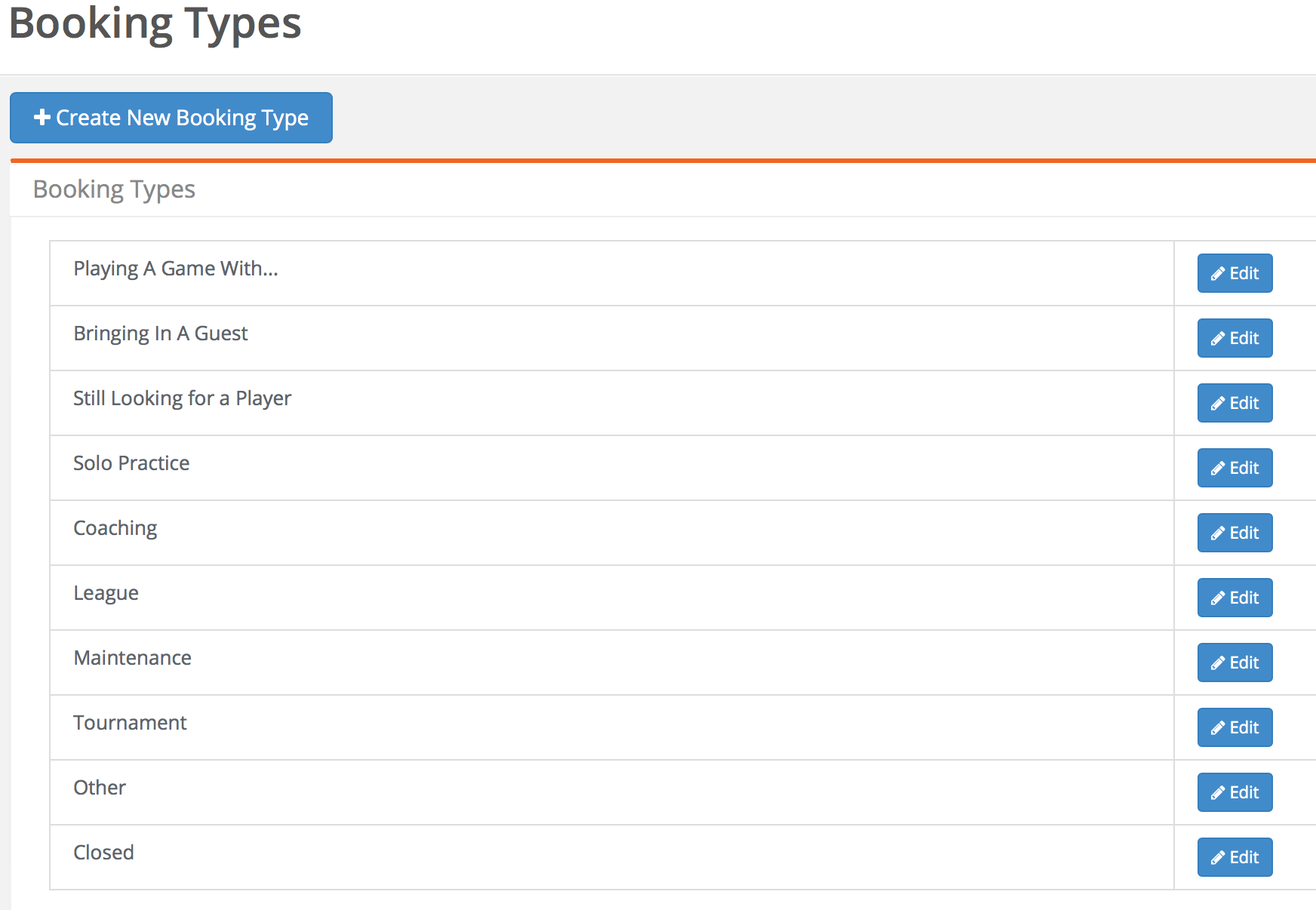Viewport: 1316px width, 910px height.
Task: Click the pencil icon beside Still Looking for a Player
Action: pos(1217,403)
